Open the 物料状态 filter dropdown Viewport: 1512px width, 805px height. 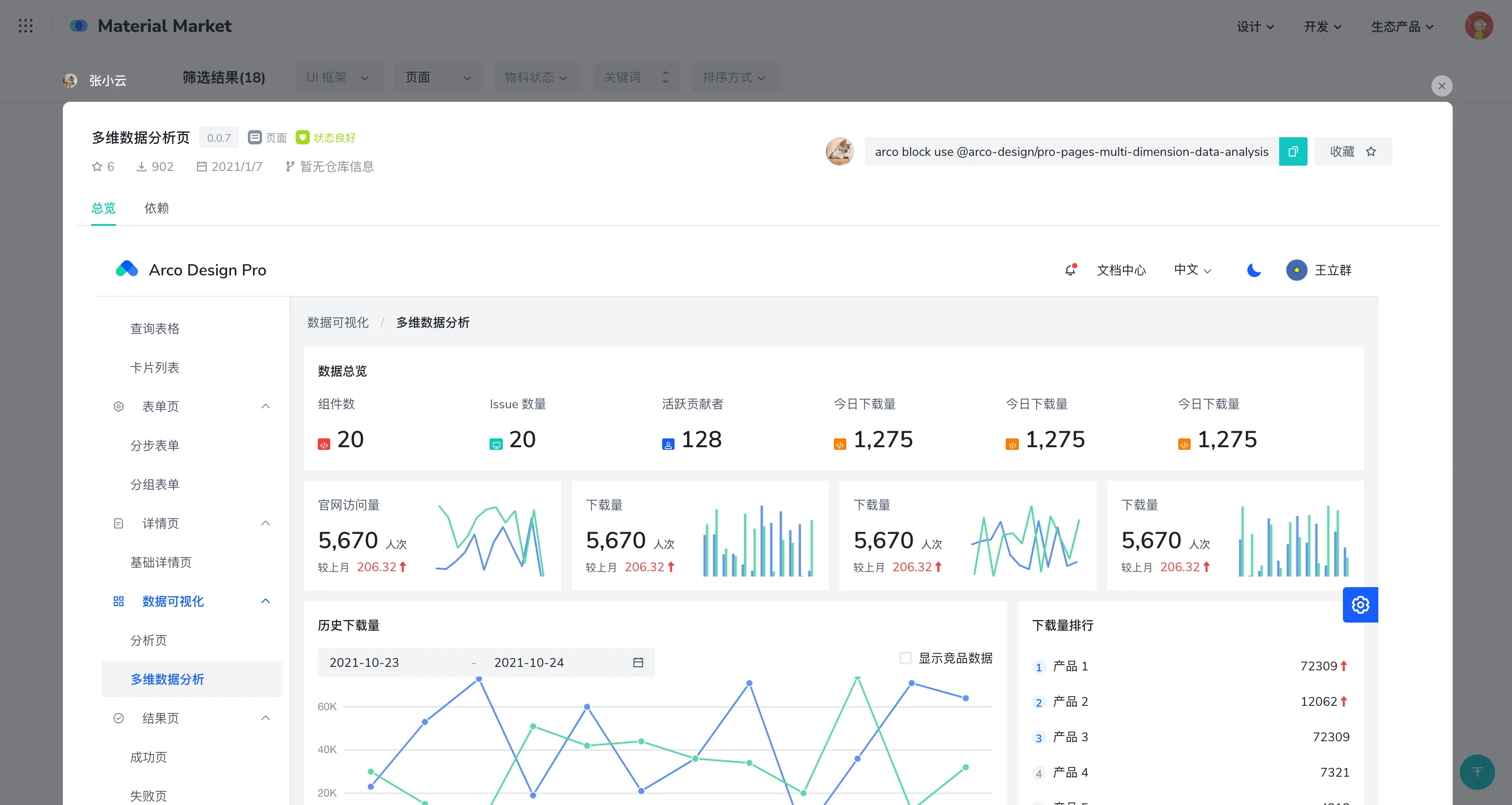pyautogui.click(x=537, y=77)
